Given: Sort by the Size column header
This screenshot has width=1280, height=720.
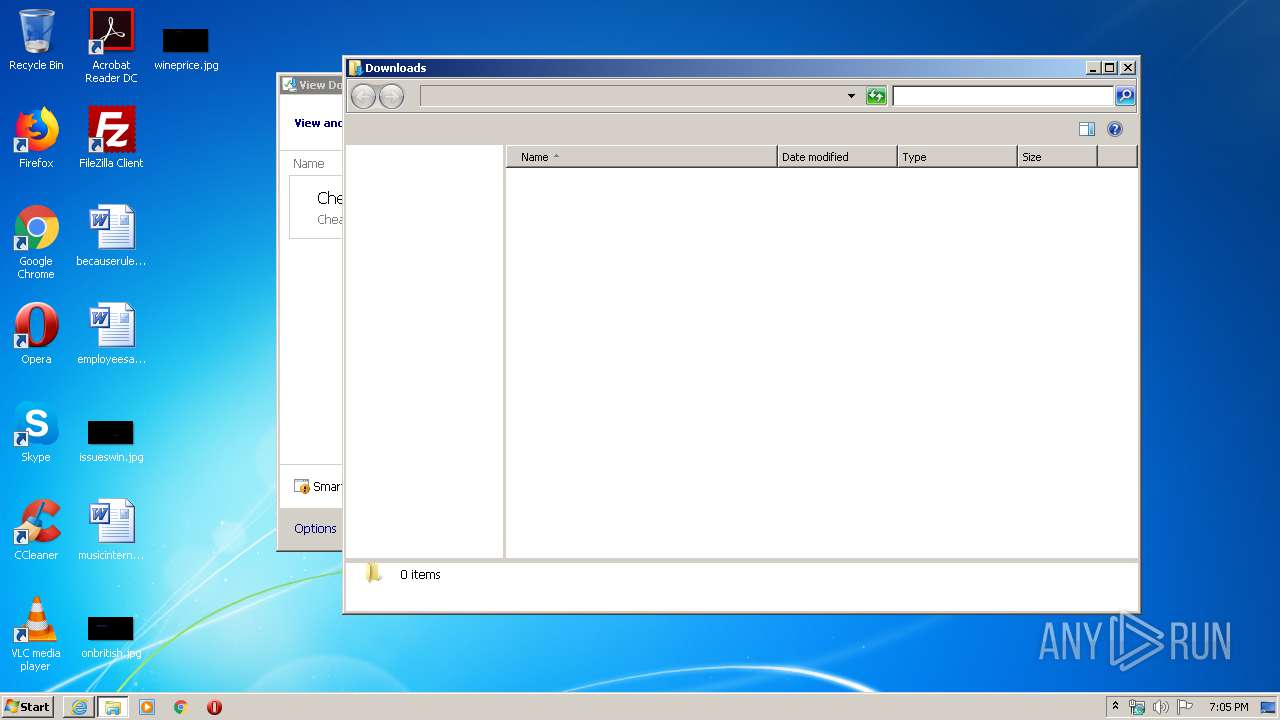Looking at the screenshot, I should point(1057,157).
